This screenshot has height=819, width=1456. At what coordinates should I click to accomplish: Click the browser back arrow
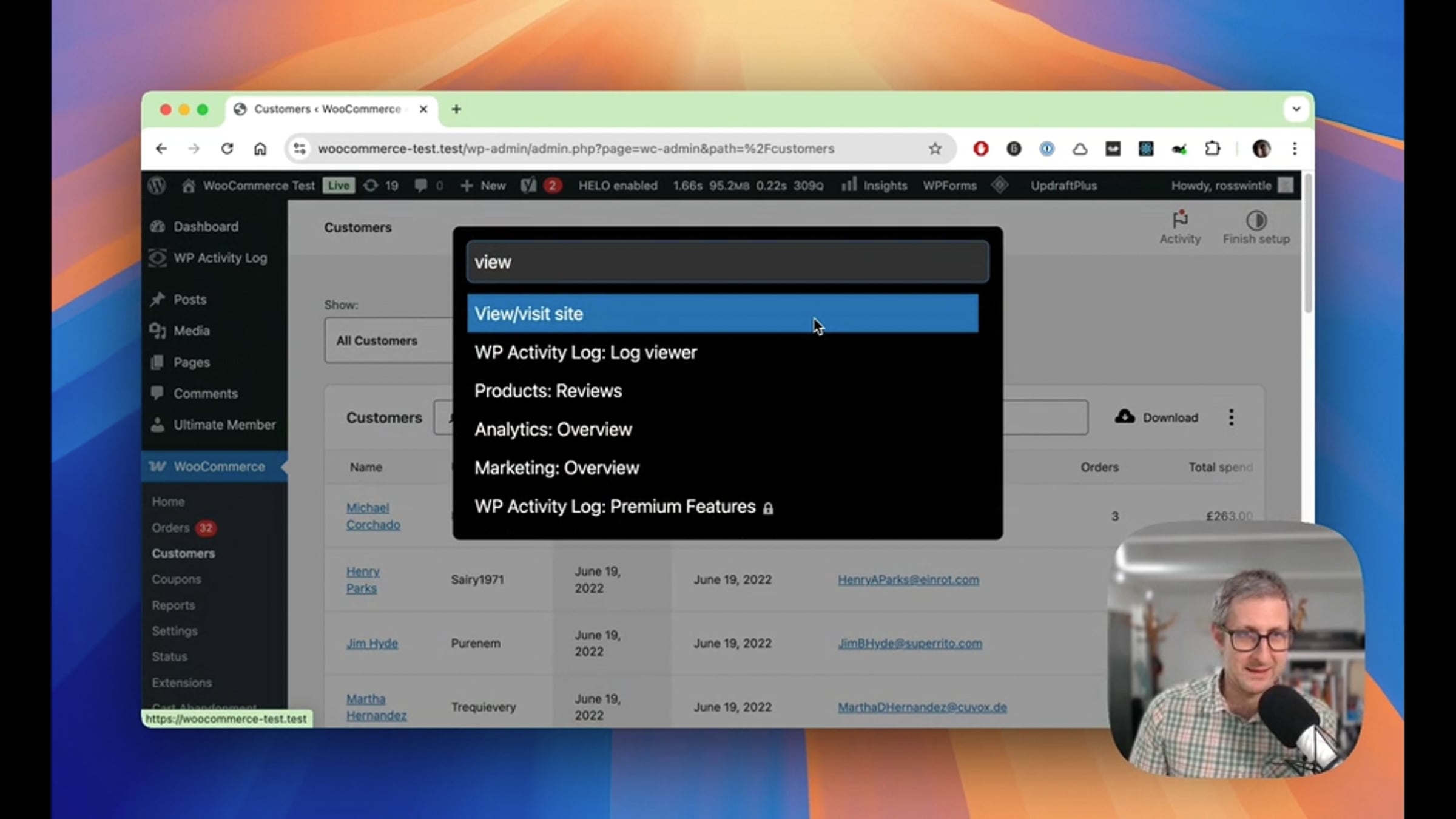[x=161, y=149]
